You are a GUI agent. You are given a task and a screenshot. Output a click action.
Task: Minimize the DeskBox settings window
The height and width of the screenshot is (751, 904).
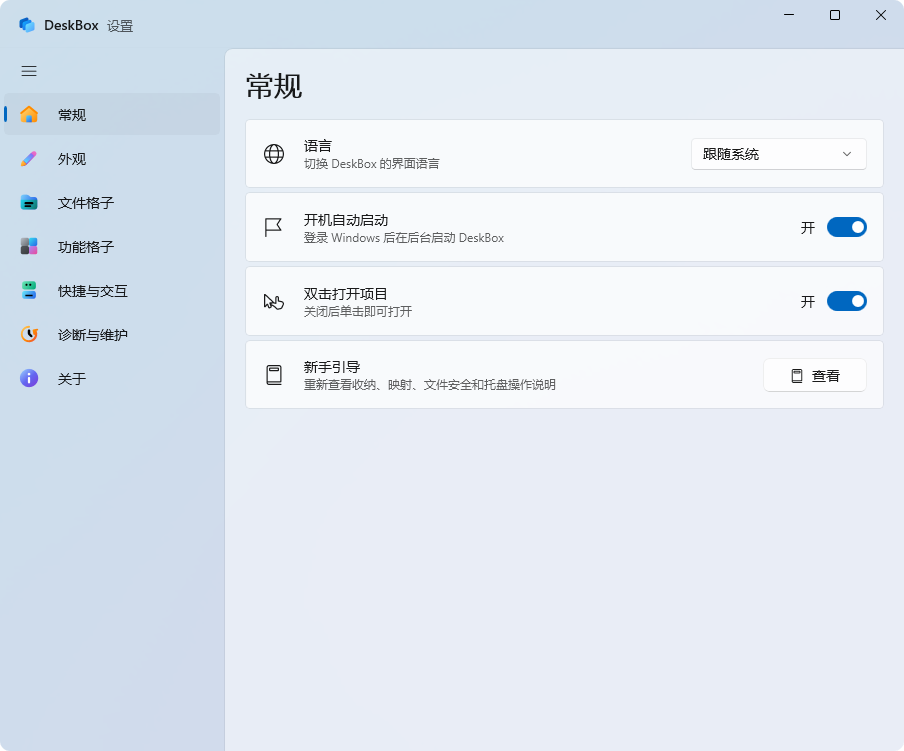point(789,15)
